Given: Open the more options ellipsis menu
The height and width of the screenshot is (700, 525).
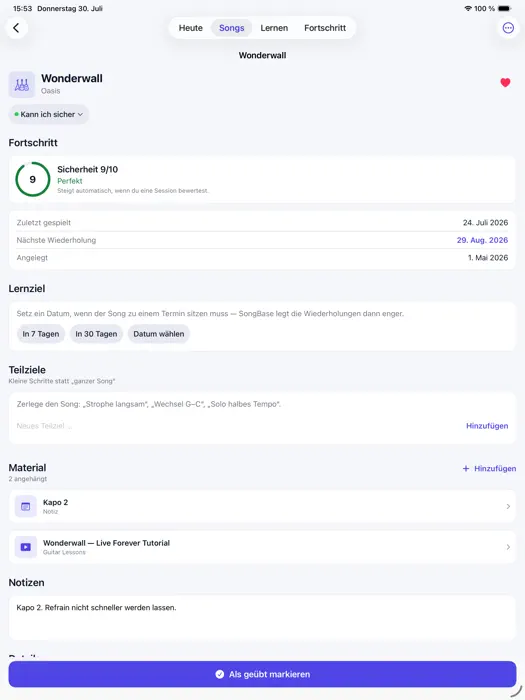Looking at the screenshot, I should click(x=508, y=28).
